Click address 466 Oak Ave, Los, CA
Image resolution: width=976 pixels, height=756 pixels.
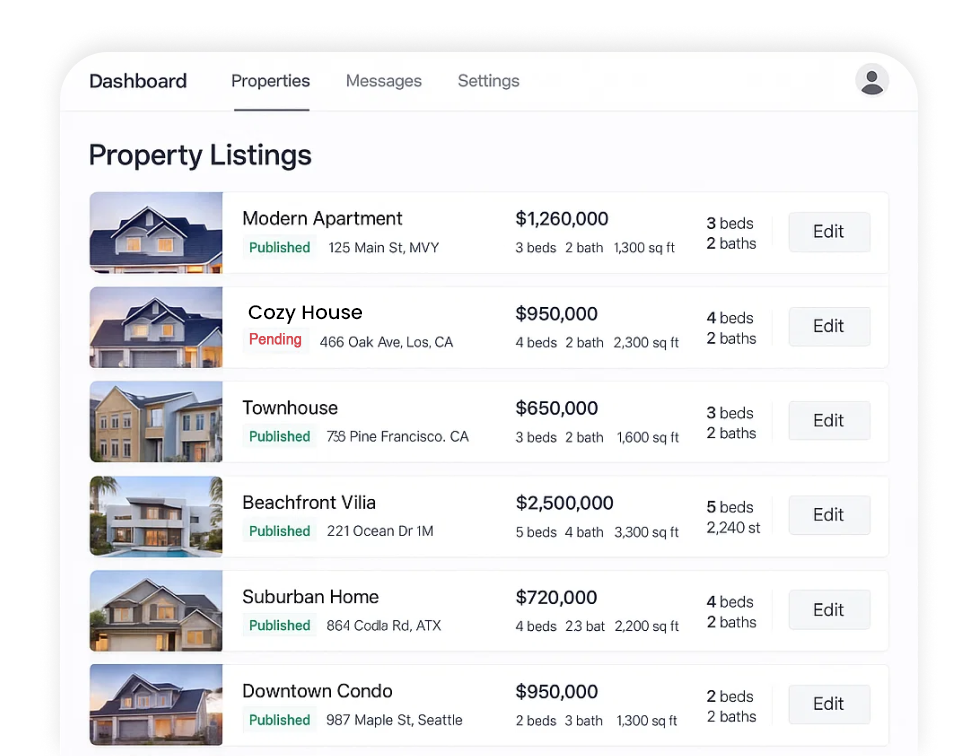tap(386, 342)
